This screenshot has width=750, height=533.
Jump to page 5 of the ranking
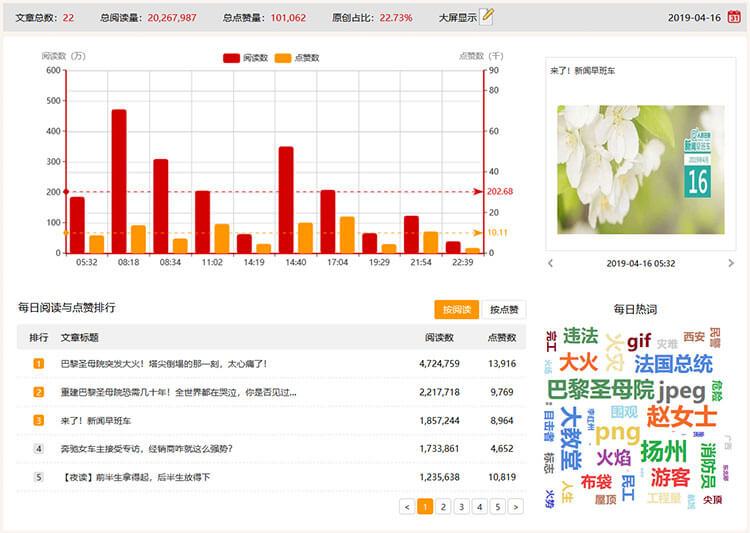[497, 507]
